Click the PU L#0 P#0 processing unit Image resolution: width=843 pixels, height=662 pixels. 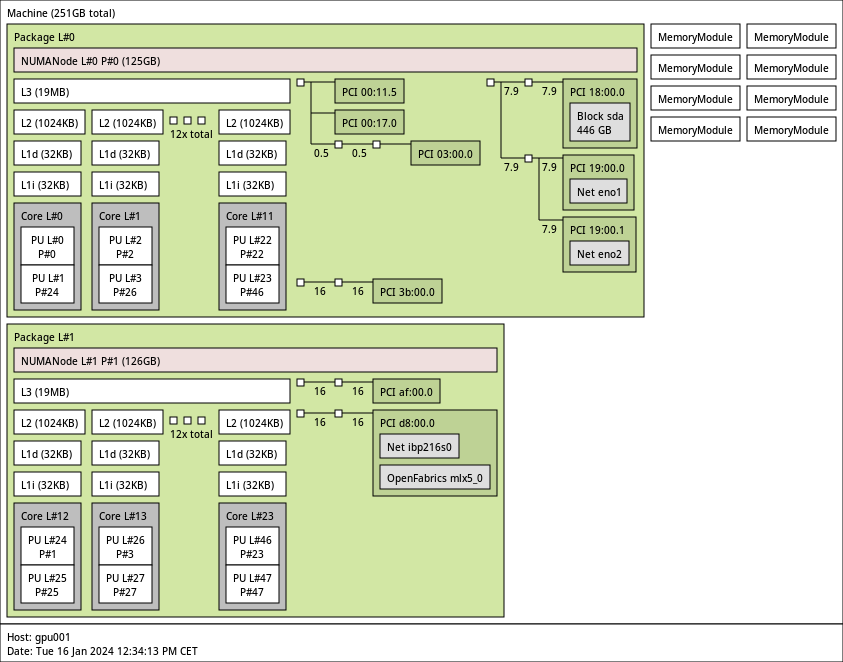[47, 246]
